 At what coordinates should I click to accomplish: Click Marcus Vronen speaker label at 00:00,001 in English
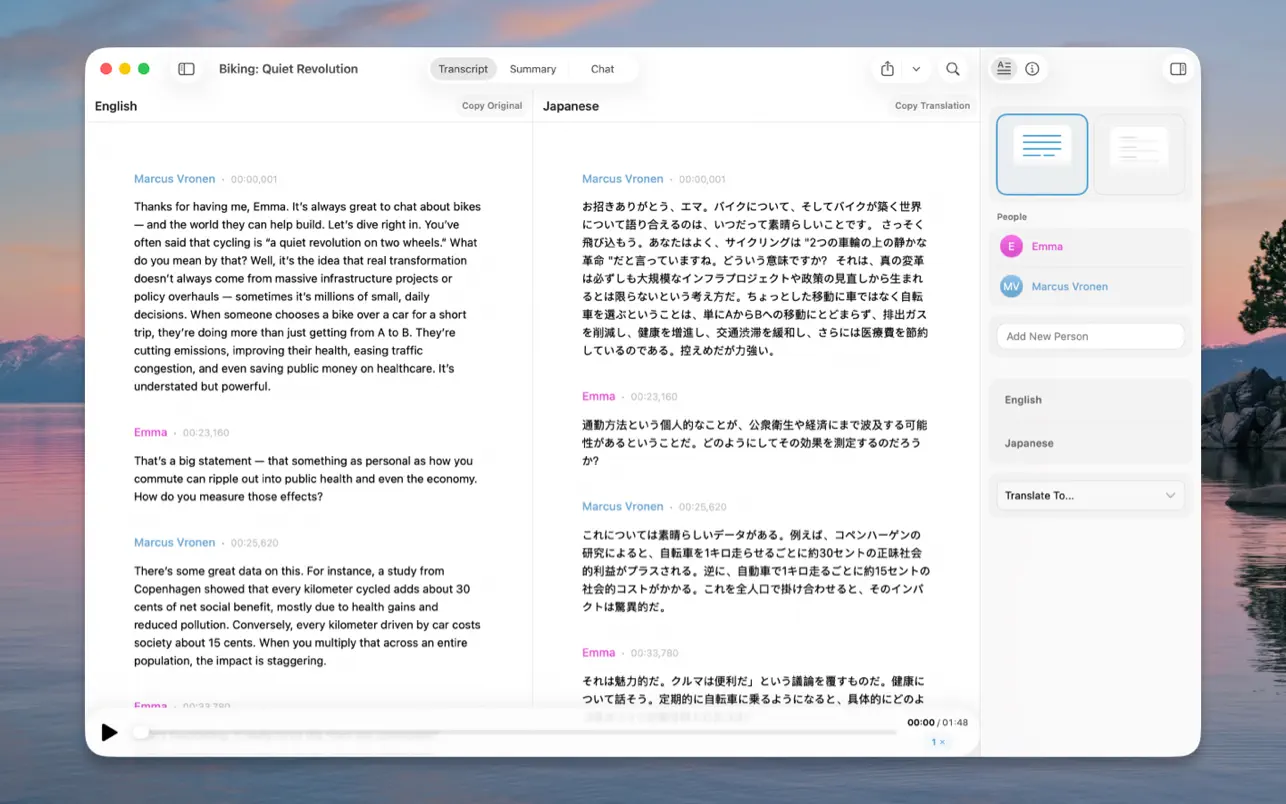point(174,179)
